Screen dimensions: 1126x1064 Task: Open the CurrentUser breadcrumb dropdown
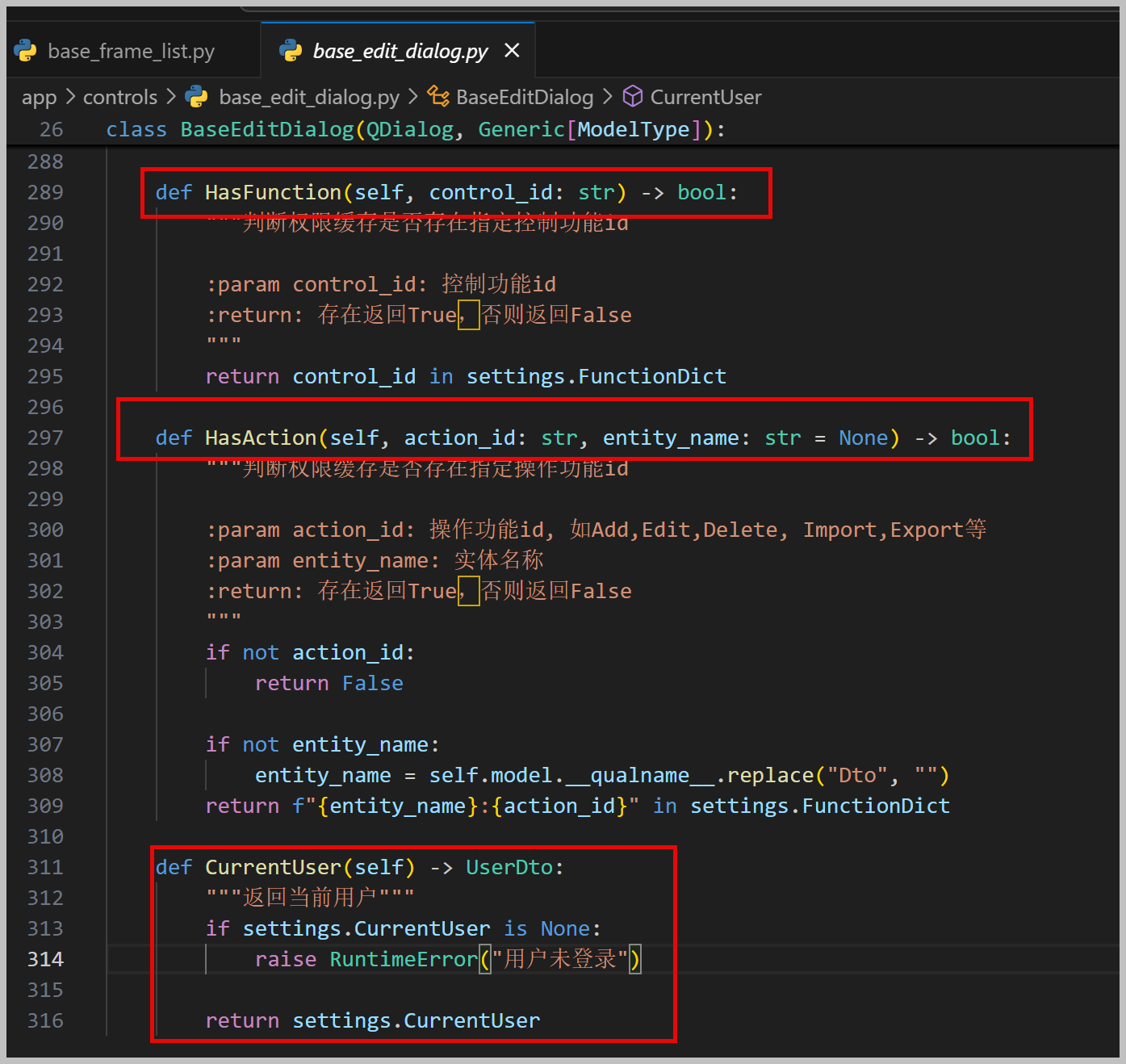[705, 98]
